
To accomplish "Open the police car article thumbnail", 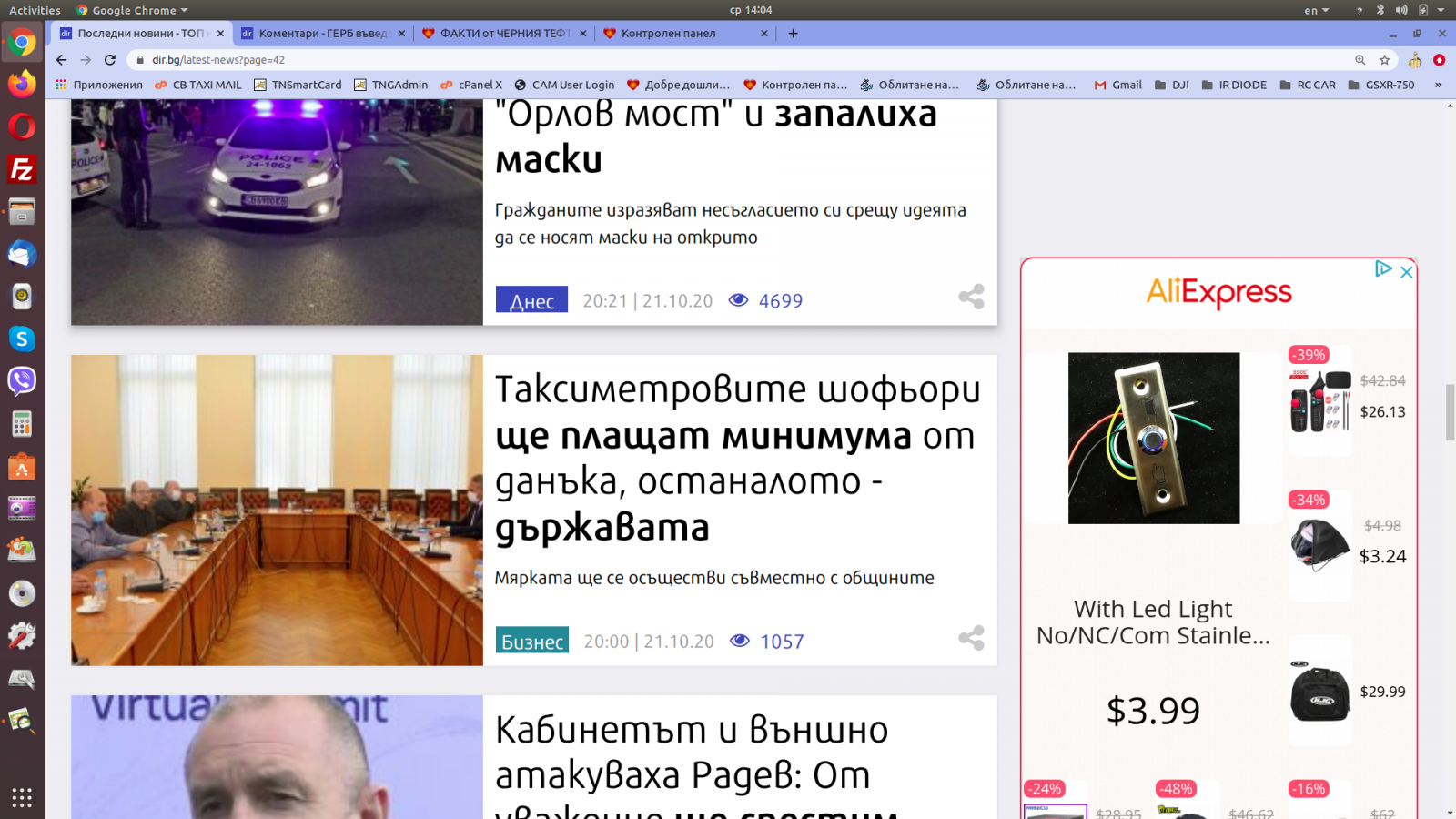I will (x=277, y=212).
